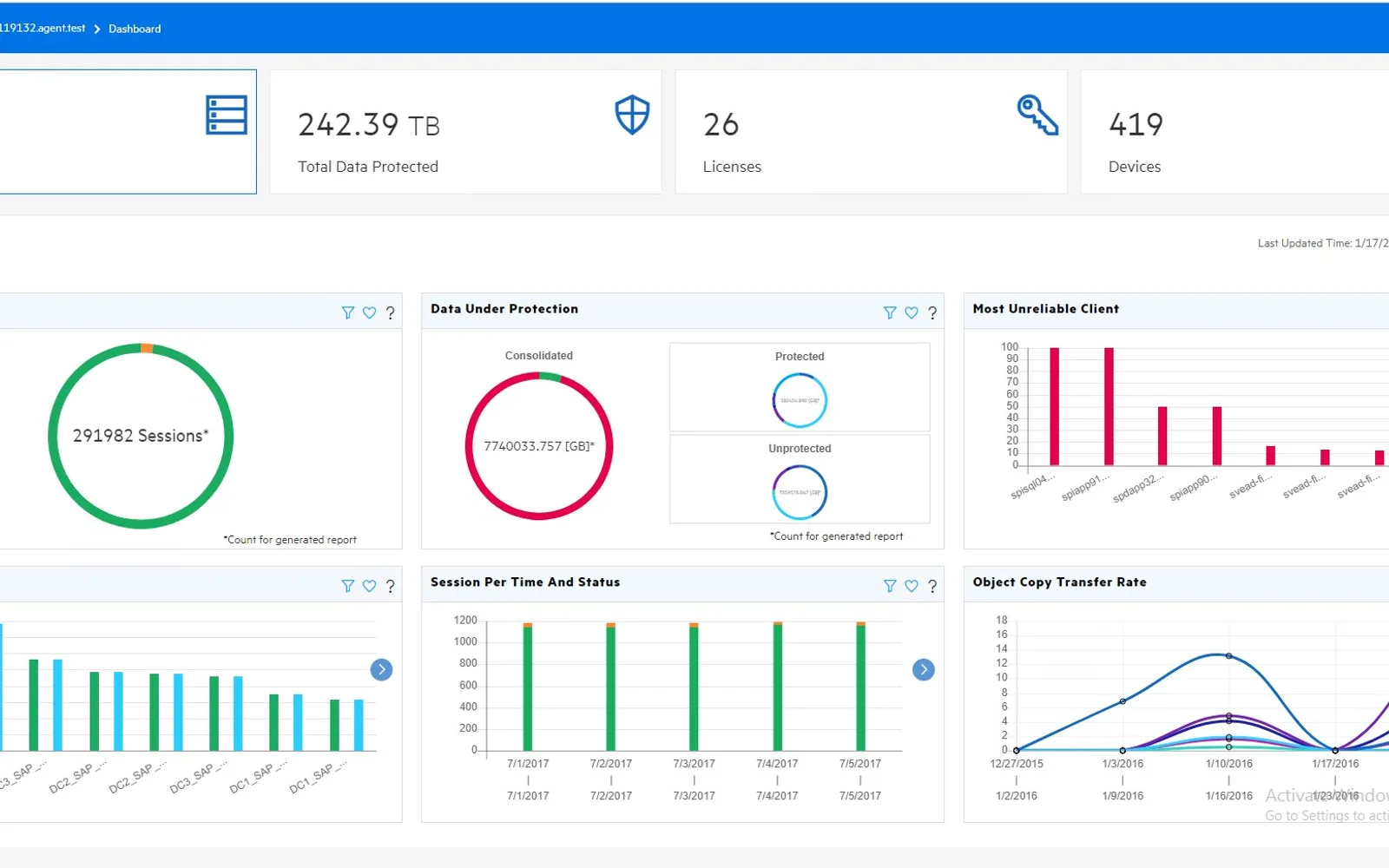Click the Protected mini donut thumbnail
This screenshot has height=868, width=1389.
(x=800, y=400)
